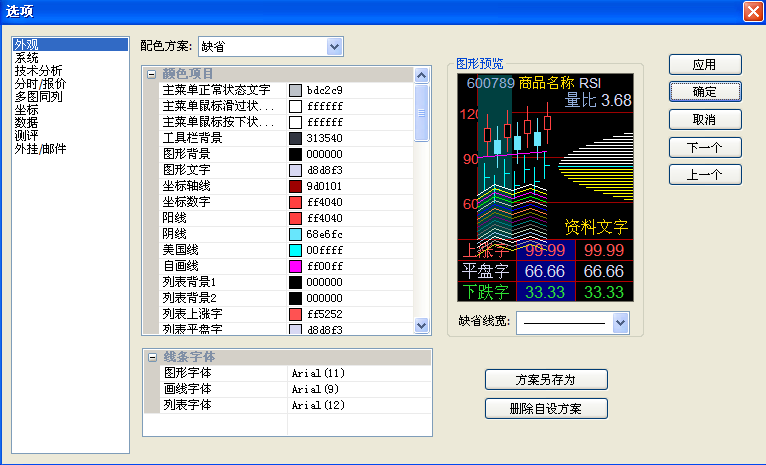
Task: Click the 自画线 magenta swatch
Action: (x=295, y=266)
